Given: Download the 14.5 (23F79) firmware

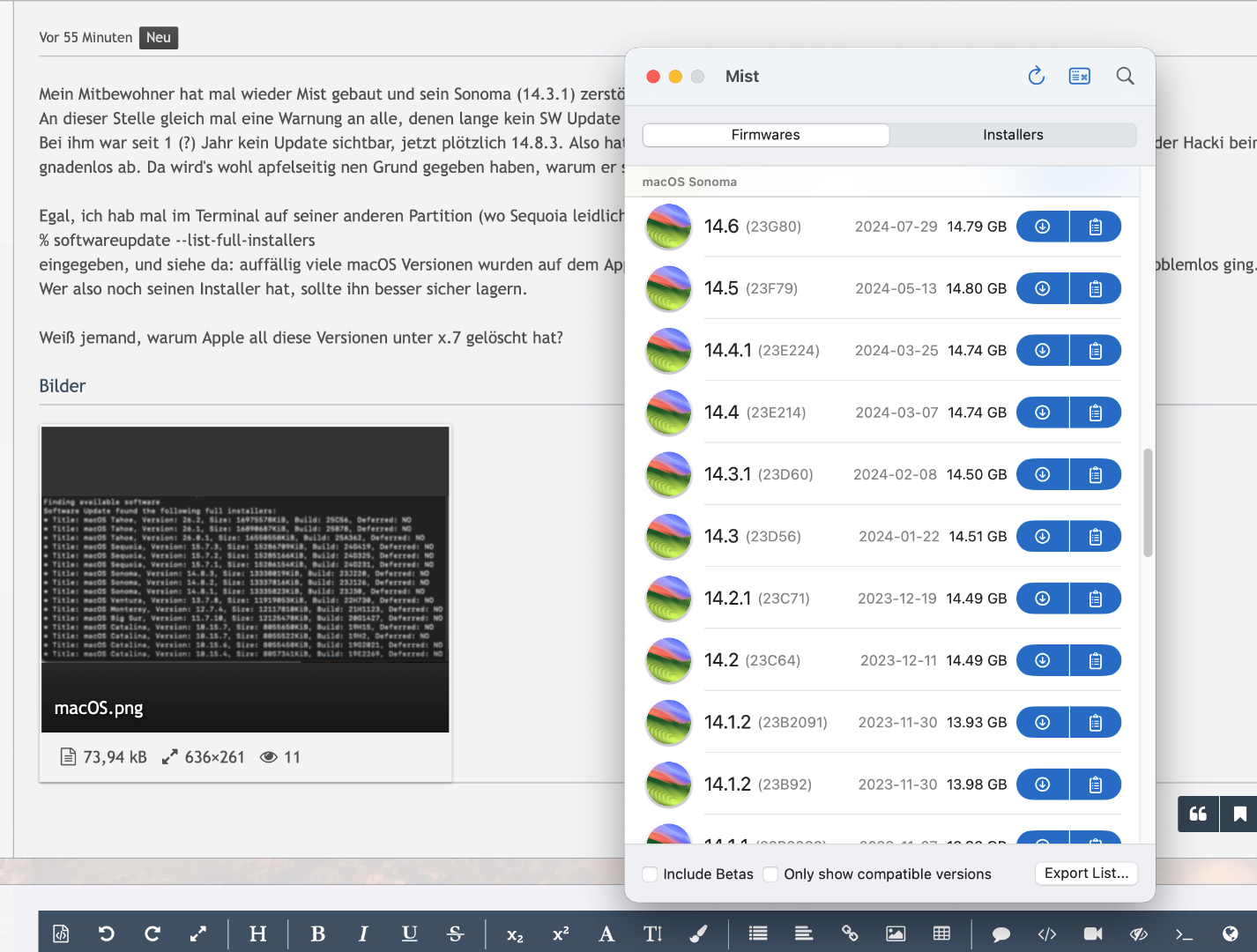Looking at the screenshot, I should click(x=1043, y=288).
